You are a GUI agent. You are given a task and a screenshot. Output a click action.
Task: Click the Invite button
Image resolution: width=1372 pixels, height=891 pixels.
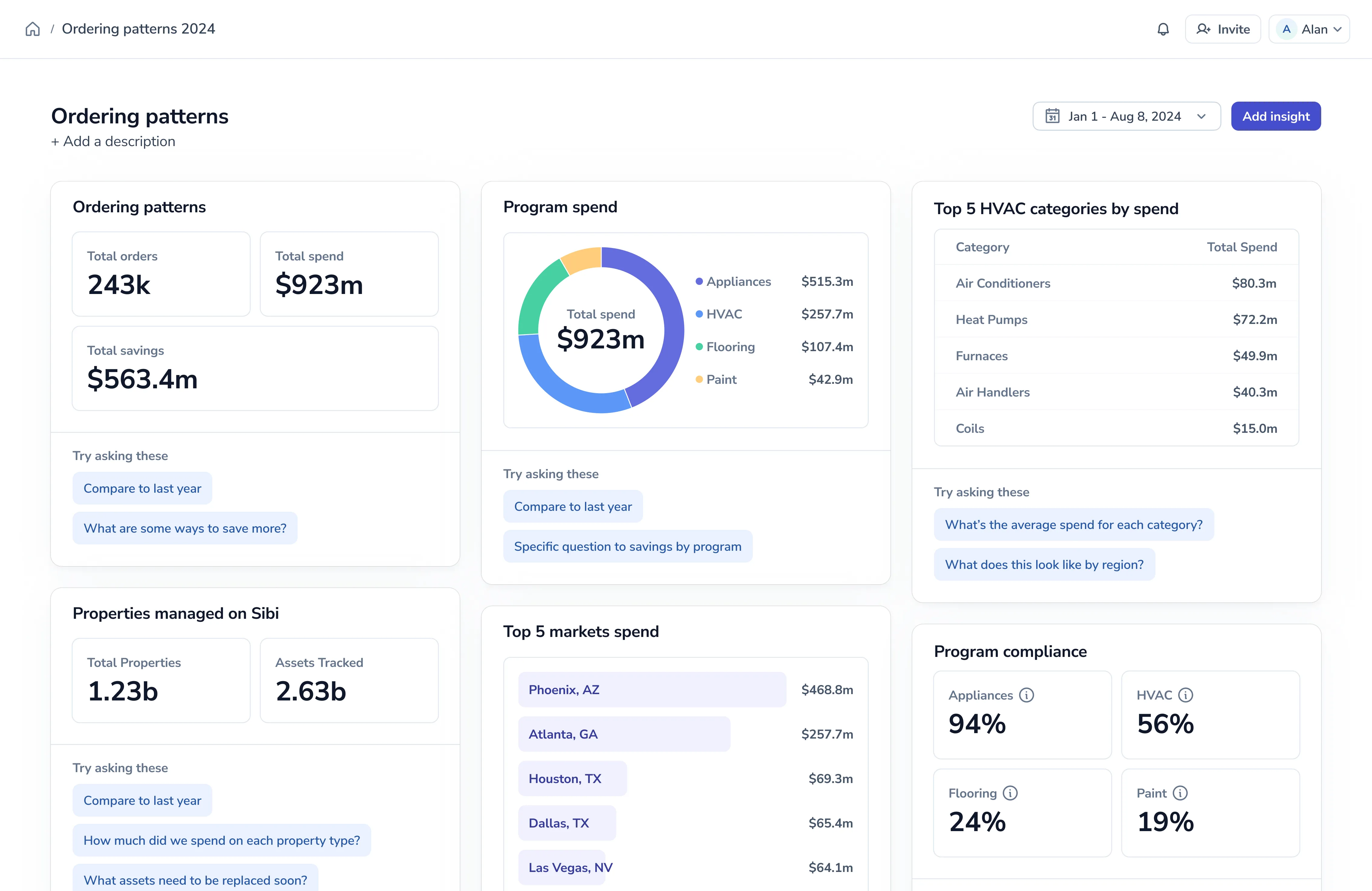(1223, 29)
